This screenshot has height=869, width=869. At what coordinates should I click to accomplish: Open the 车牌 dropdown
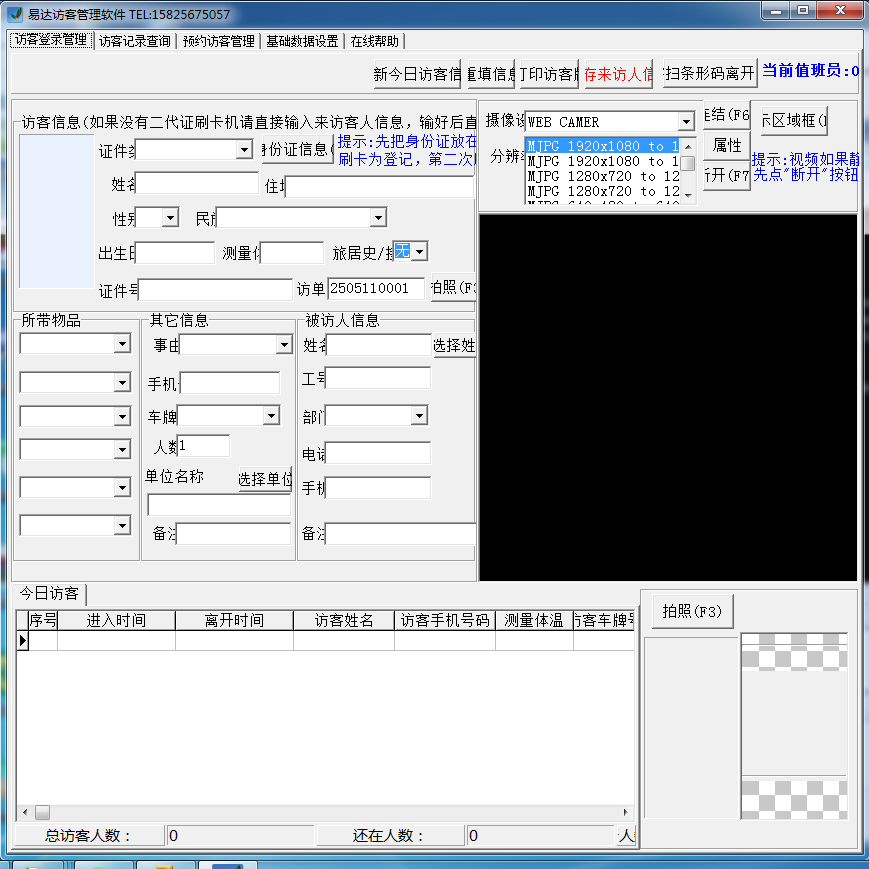(271, 416)
